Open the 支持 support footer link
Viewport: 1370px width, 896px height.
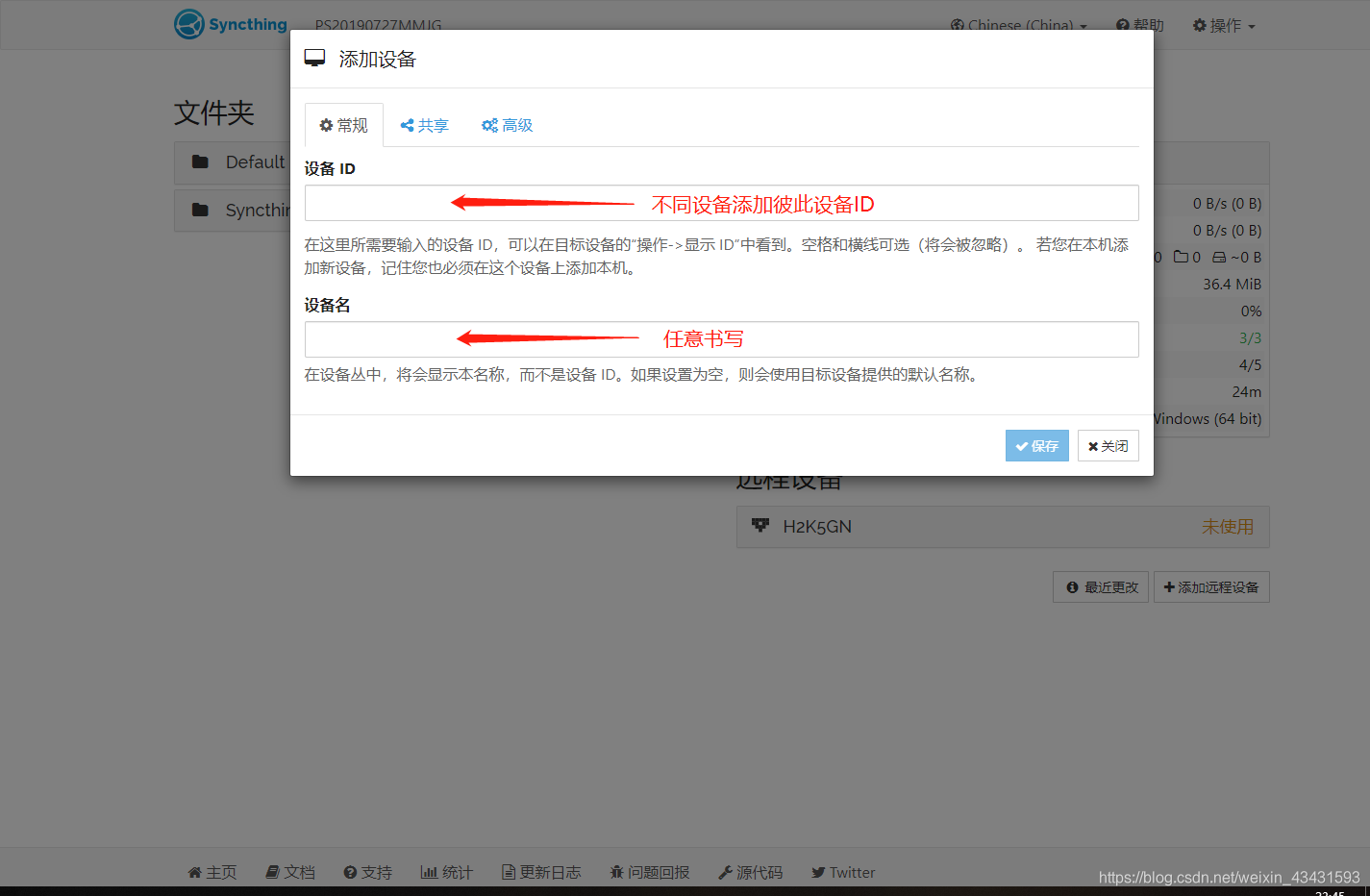tap(368, 872)
